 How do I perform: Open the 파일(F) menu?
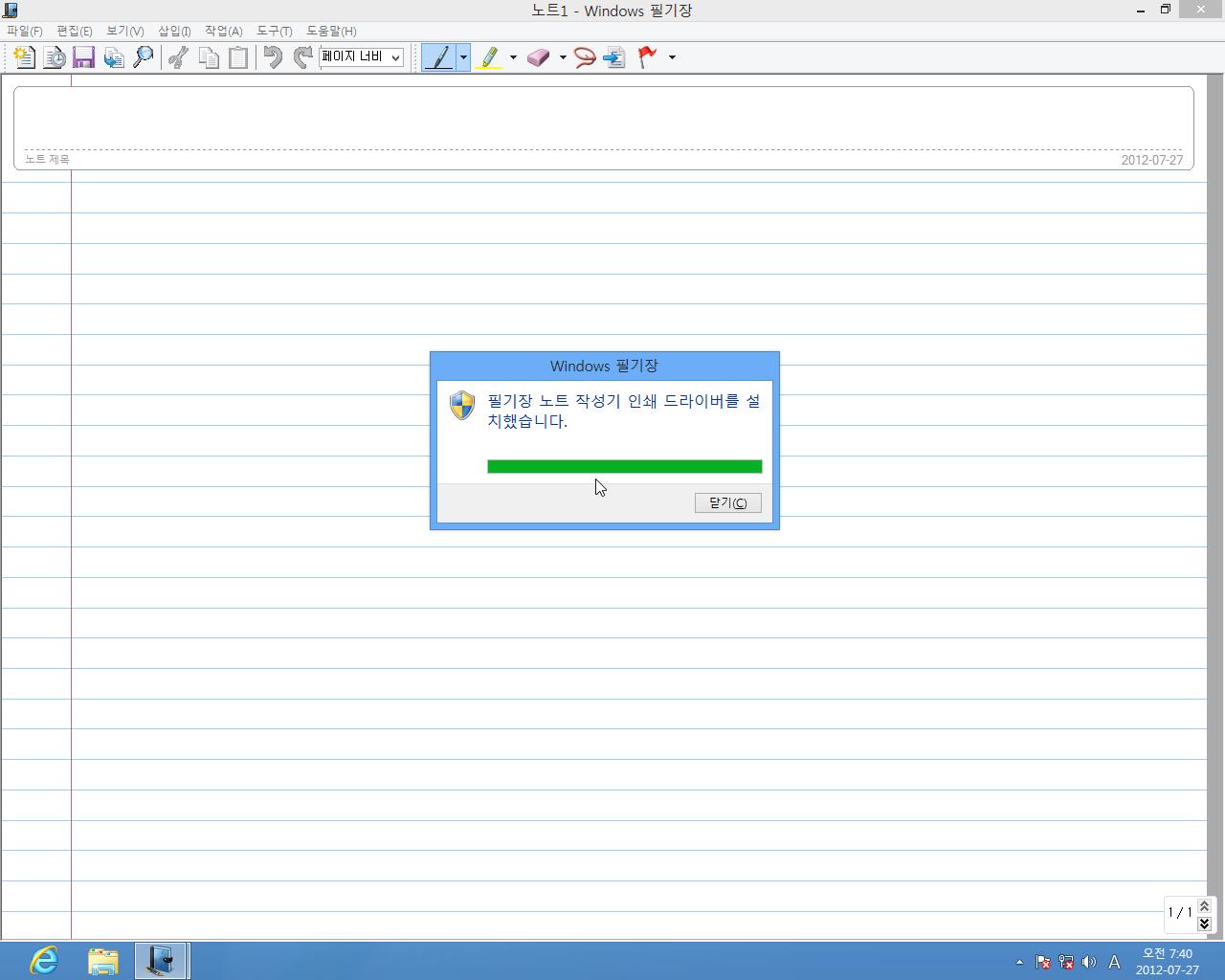(25, 31)
